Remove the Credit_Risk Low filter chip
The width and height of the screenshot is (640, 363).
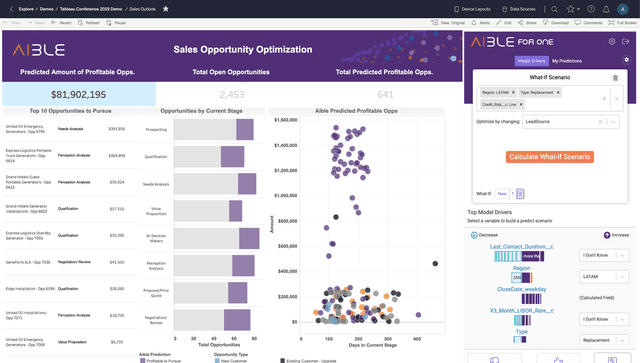(521, 105)
